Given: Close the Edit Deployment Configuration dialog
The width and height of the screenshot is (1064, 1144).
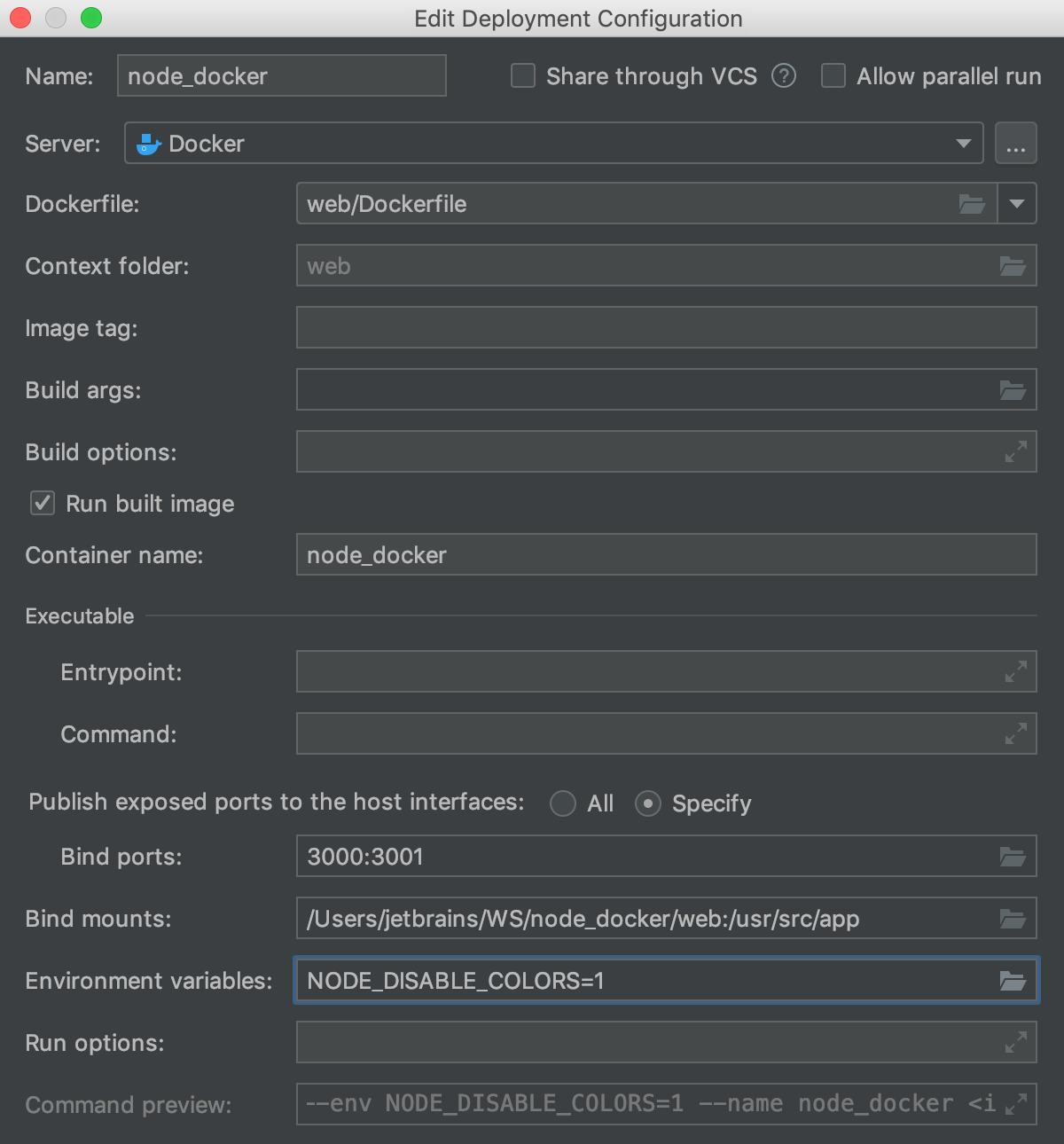Looking at the screenshot, I should click(x=20, y=18).
